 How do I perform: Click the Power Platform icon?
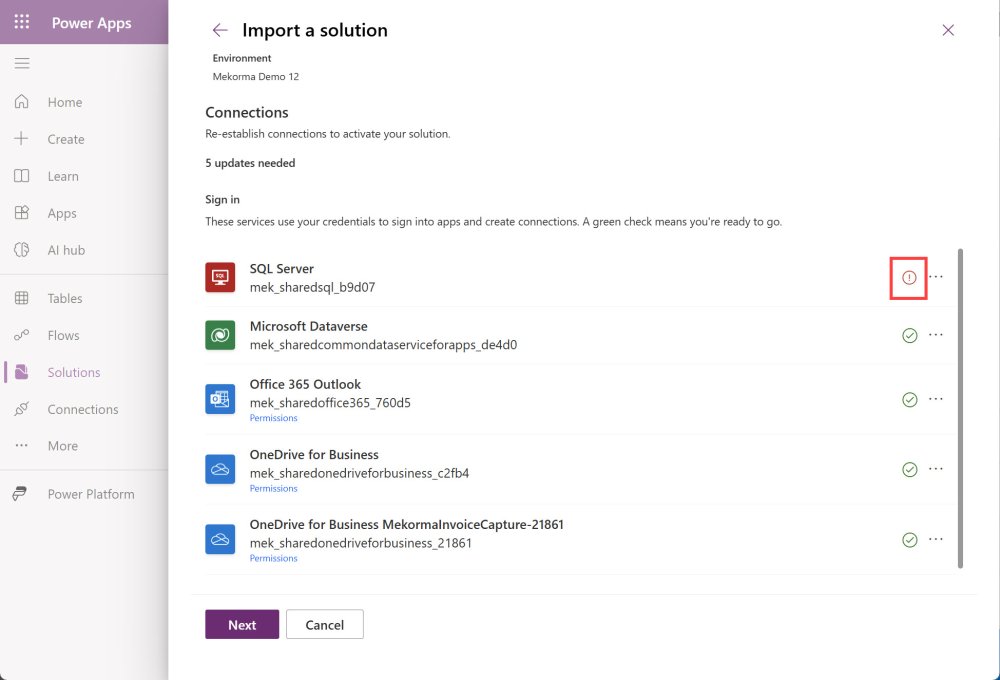coord(20,494)
